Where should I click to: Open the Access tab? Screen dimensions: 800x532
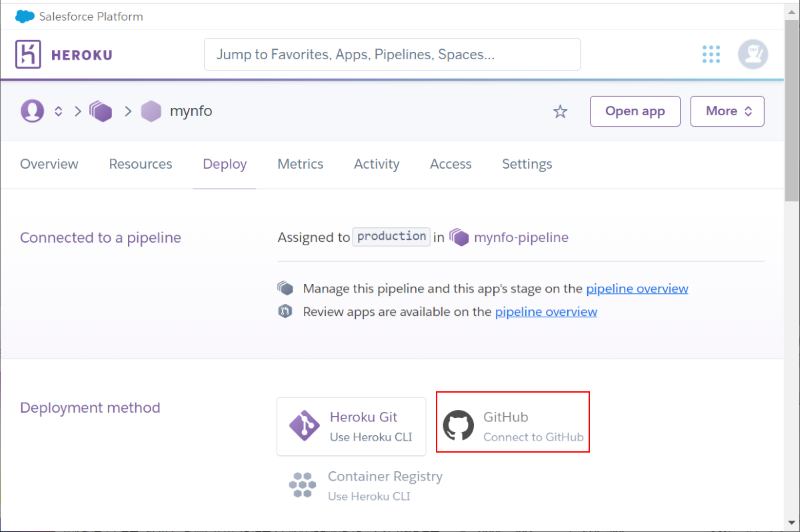tap(451, 164)
